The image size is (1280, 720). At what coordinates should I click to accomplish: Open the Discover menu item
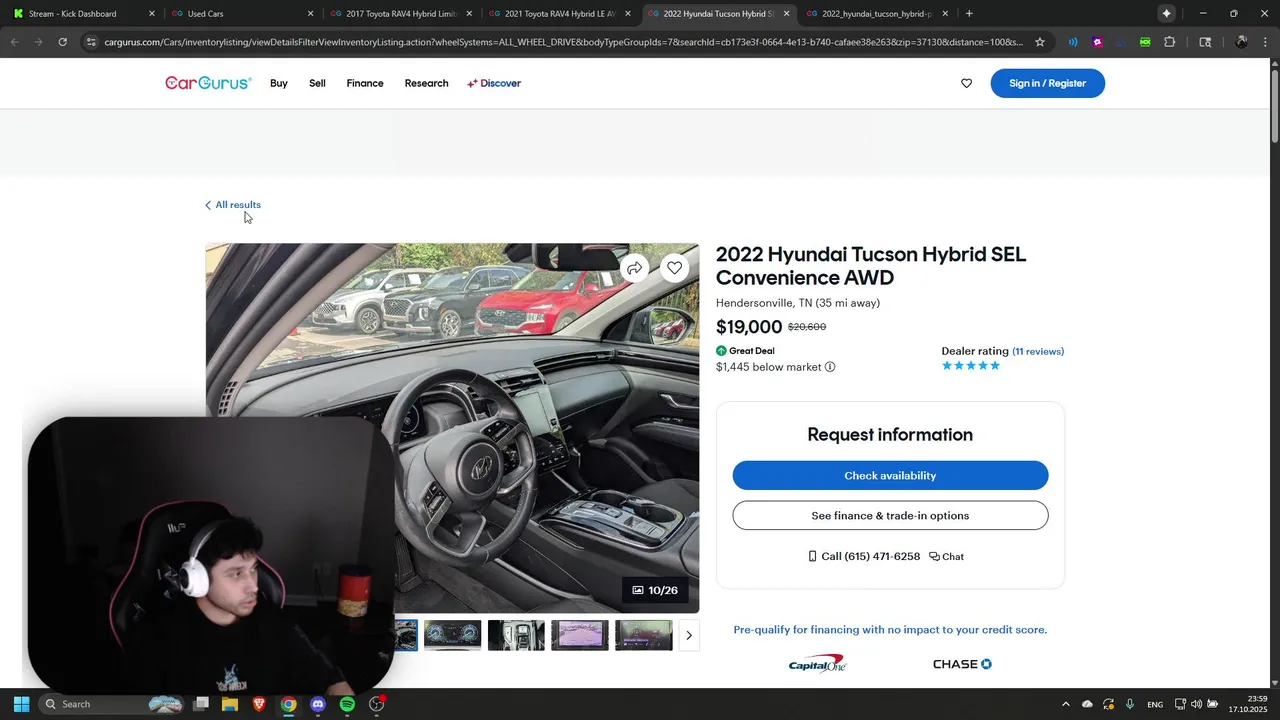pyautogui.click(x=494, y=83)
